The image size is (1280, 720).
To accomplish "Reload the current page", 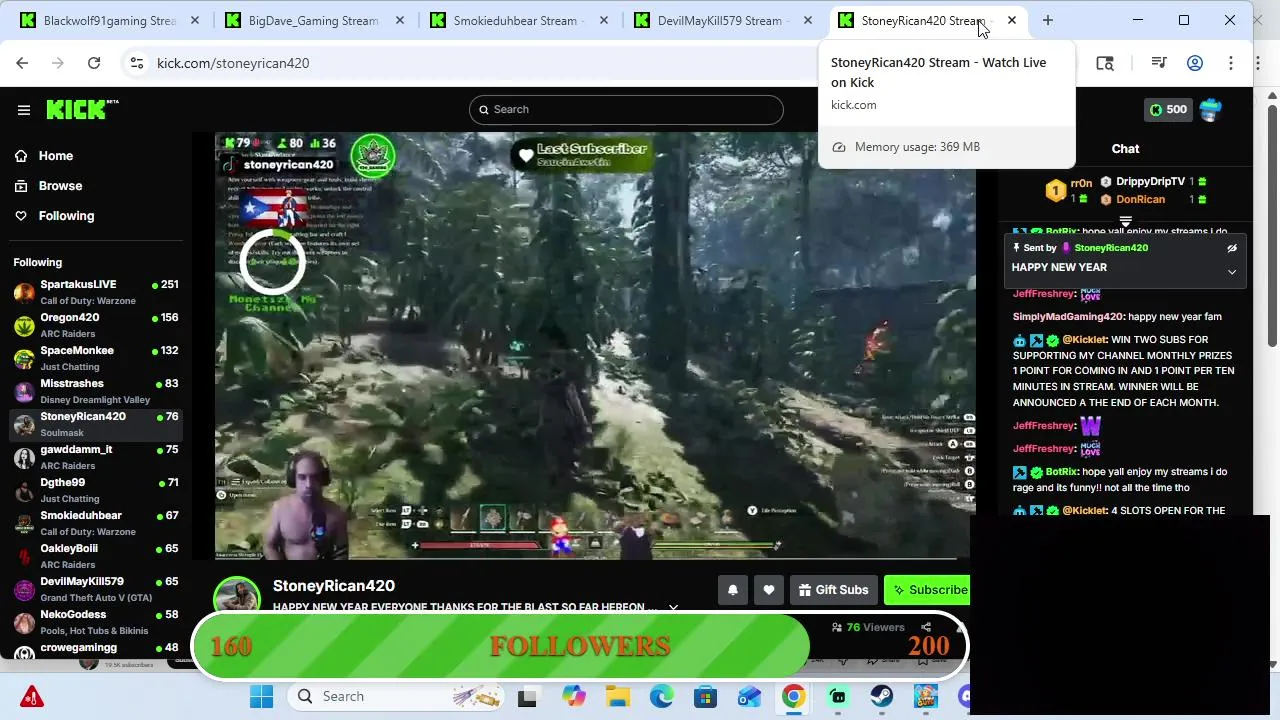I will (94, 63).
